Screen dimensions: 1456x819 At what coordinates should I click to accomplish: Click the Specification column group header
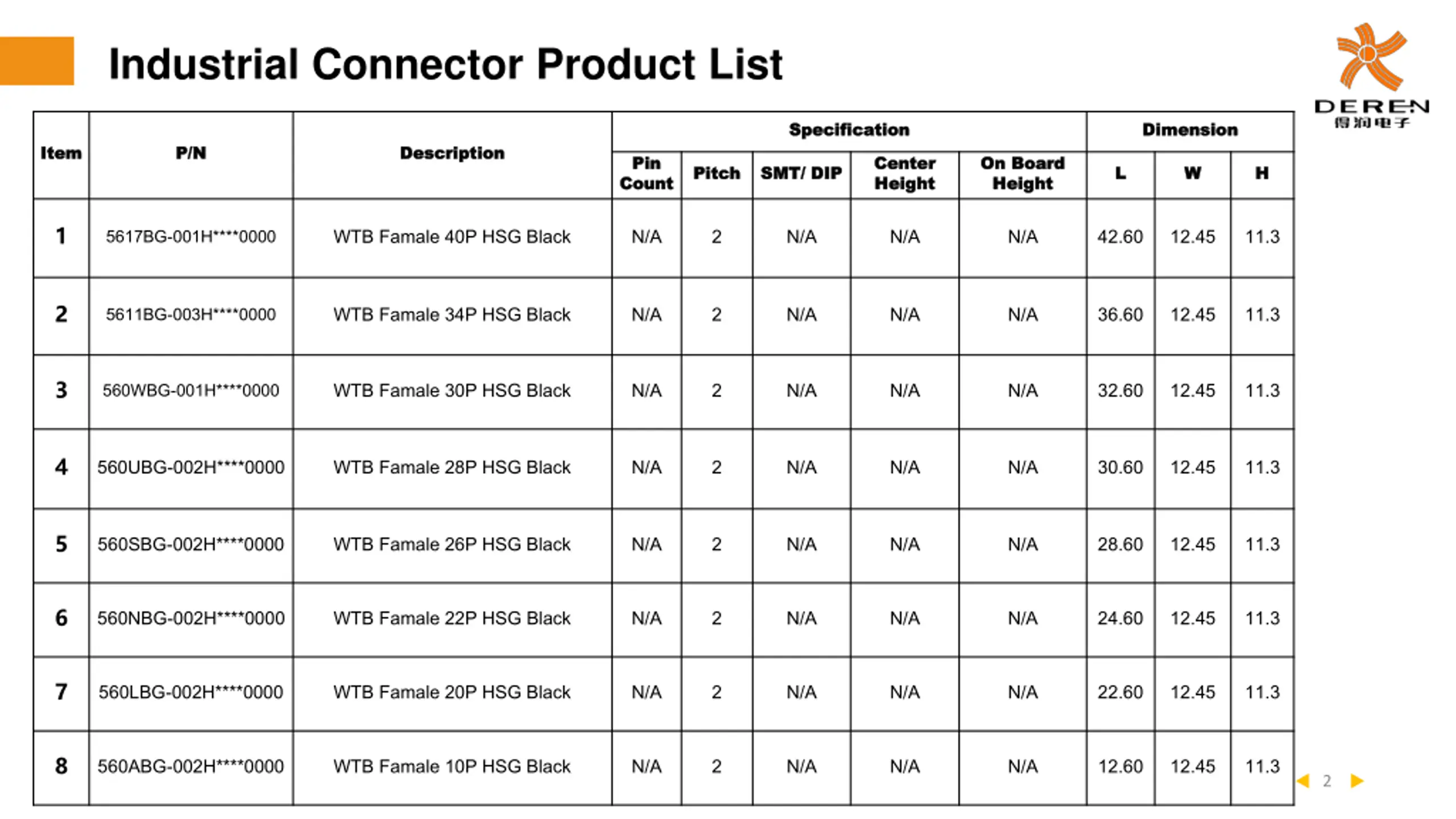pos(849,130)
